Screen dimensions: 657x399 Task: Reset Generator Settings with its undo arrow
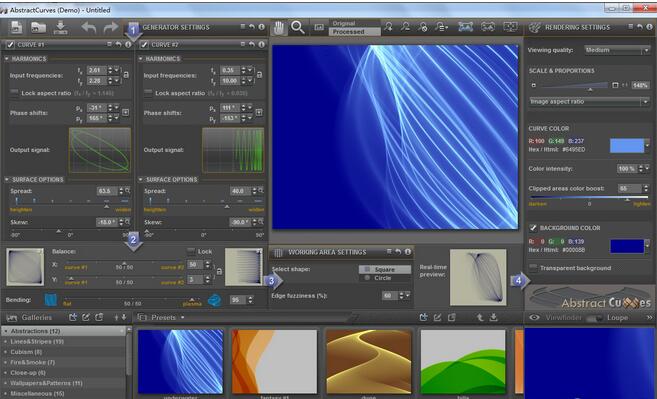pyautogui.click(x=252, y=27)
